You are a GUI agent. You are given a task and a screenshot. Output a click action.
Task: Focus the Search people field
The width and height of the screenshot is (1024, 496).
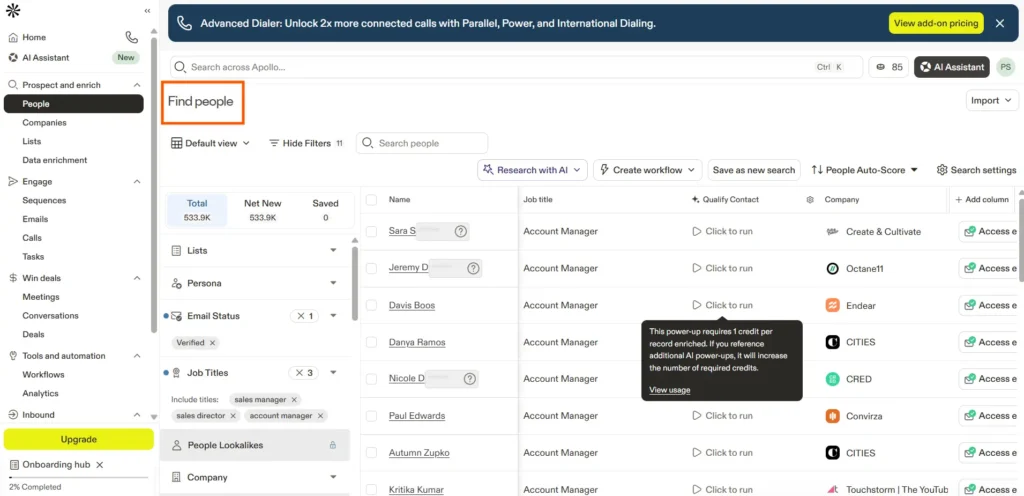point(422,143)
